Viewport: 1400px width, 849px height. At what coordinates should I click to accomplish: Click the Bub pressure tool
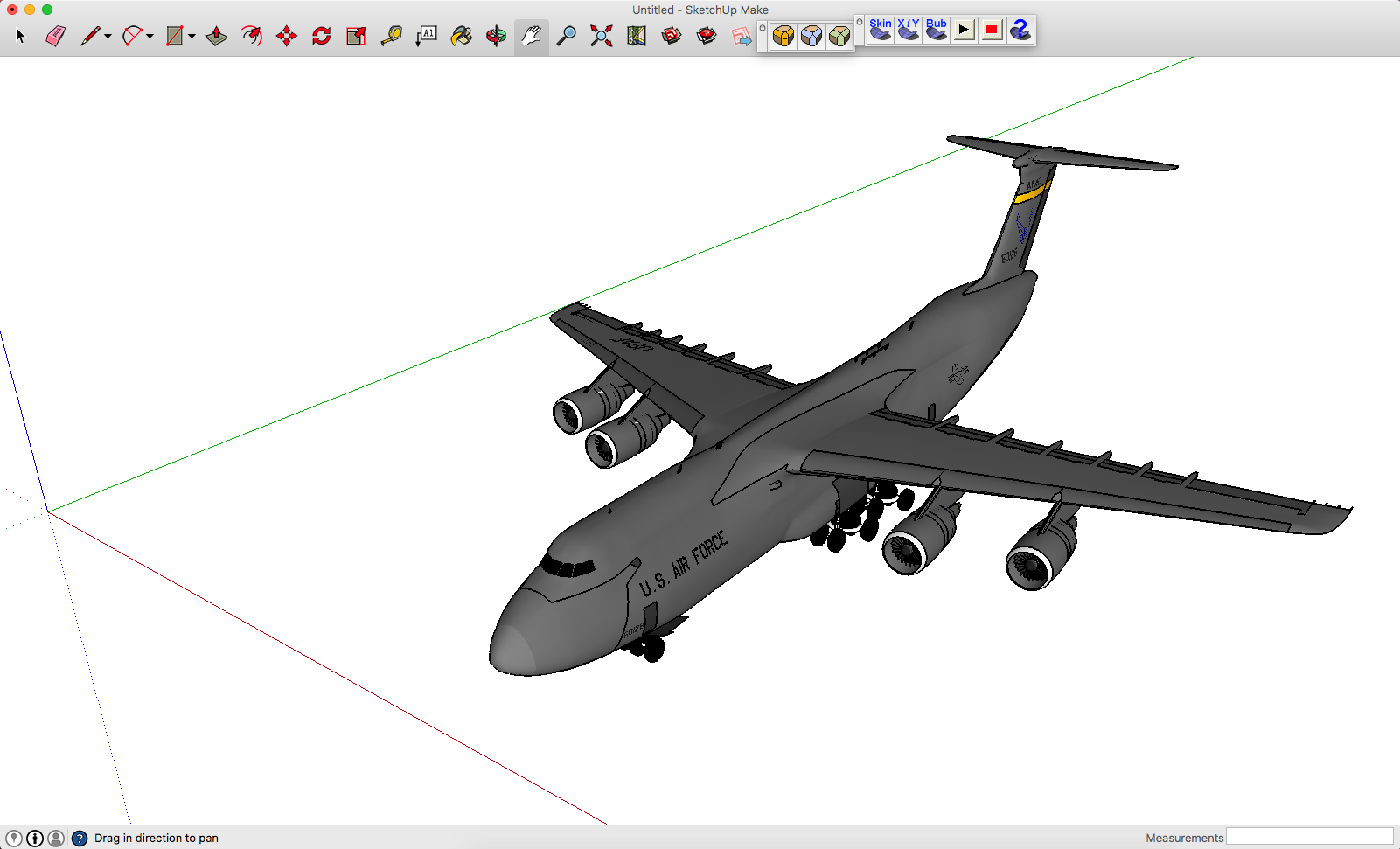coord(937,30)
